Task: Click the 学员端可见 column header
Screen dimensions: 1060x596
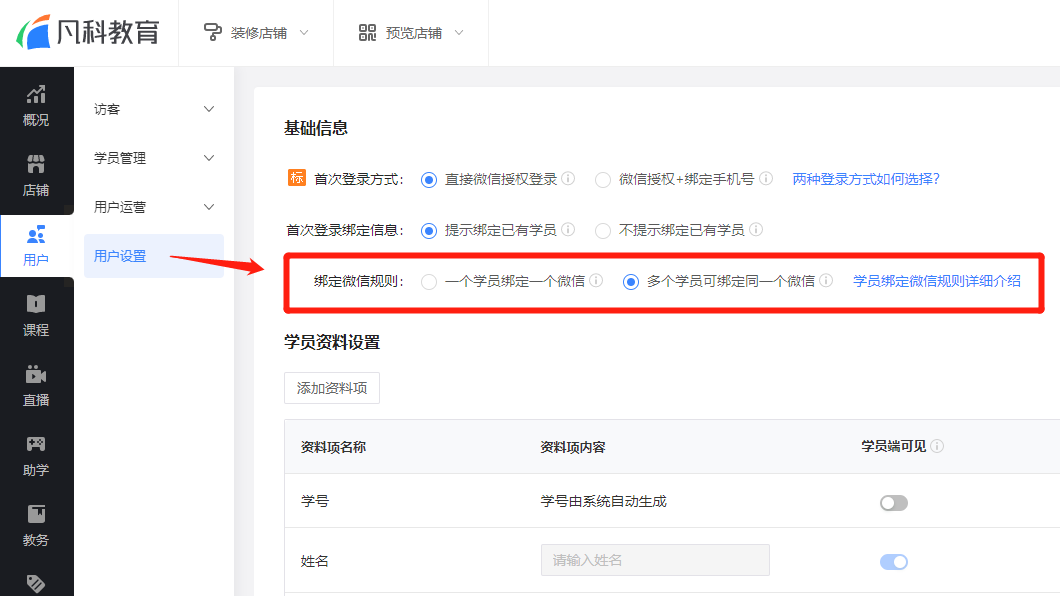Action: click(x=894, y=446)
